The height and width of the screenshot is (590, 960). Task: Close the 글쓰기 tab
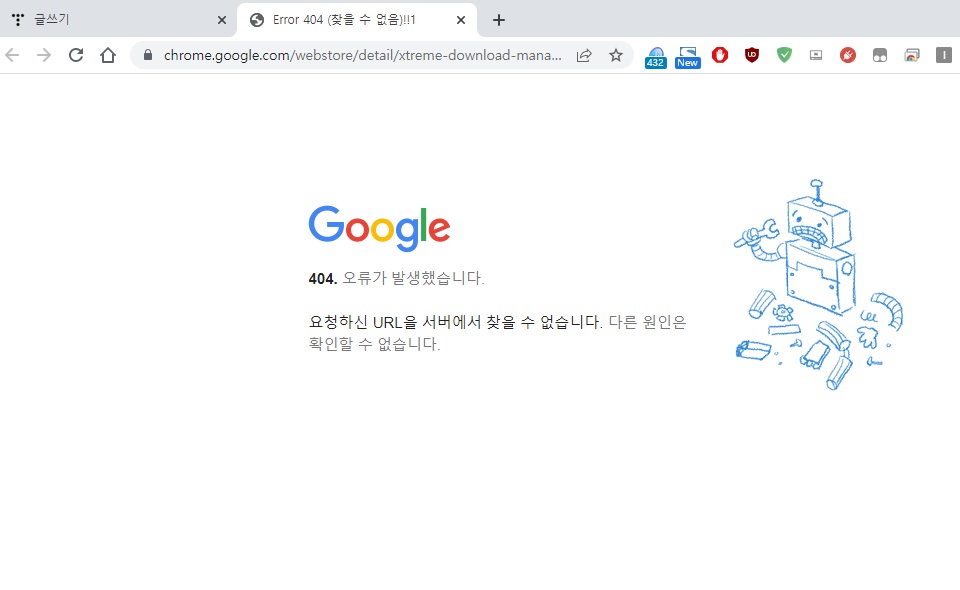(x=222, y=20)
